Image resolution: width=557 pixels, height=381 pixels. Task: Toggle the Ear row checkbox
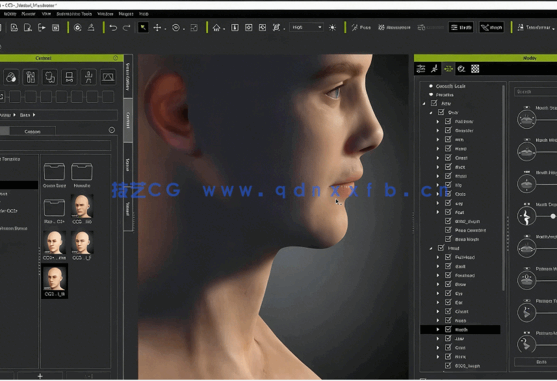point(448,302)
